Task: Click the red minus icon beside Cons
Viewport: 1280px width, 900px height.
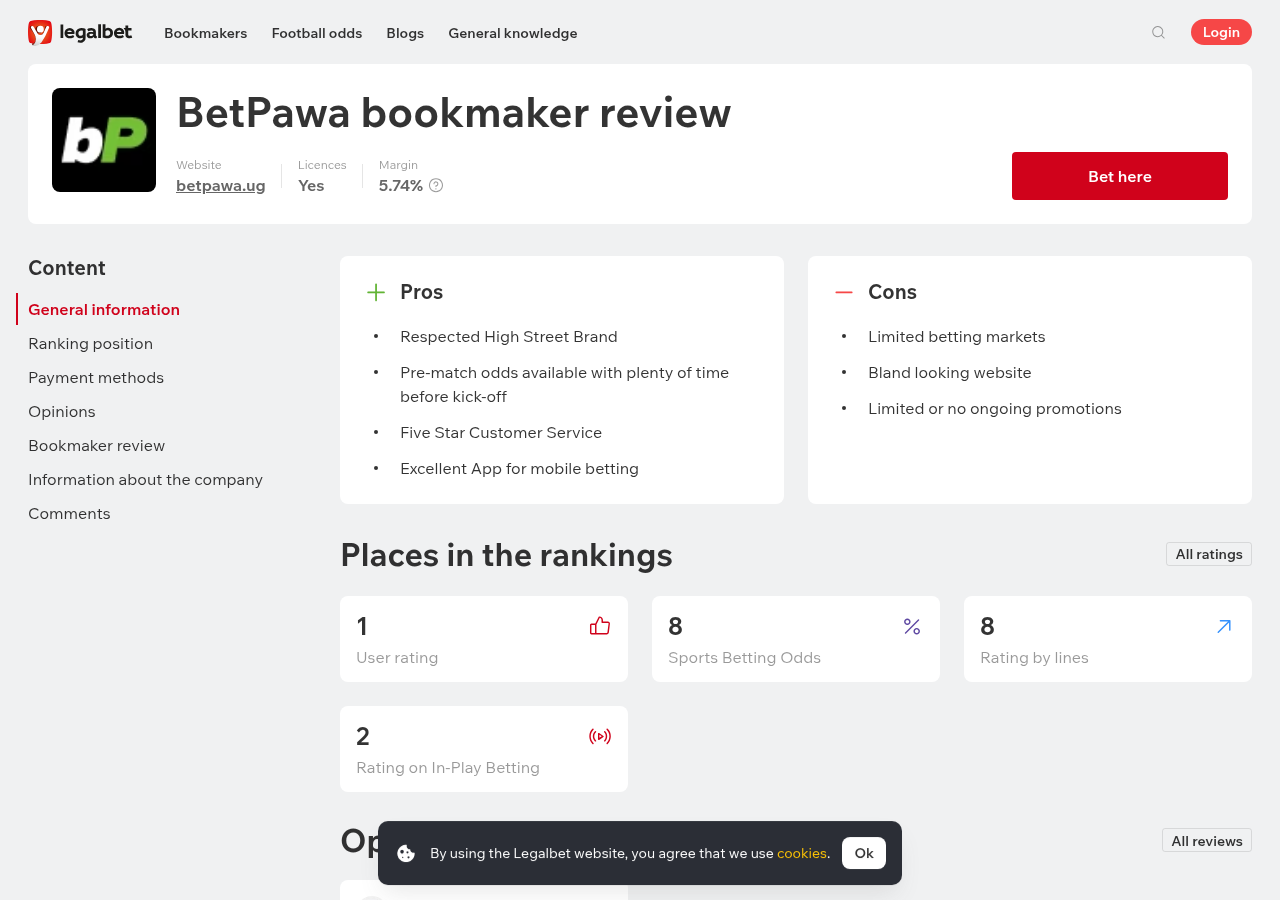Action: [844, 292]
